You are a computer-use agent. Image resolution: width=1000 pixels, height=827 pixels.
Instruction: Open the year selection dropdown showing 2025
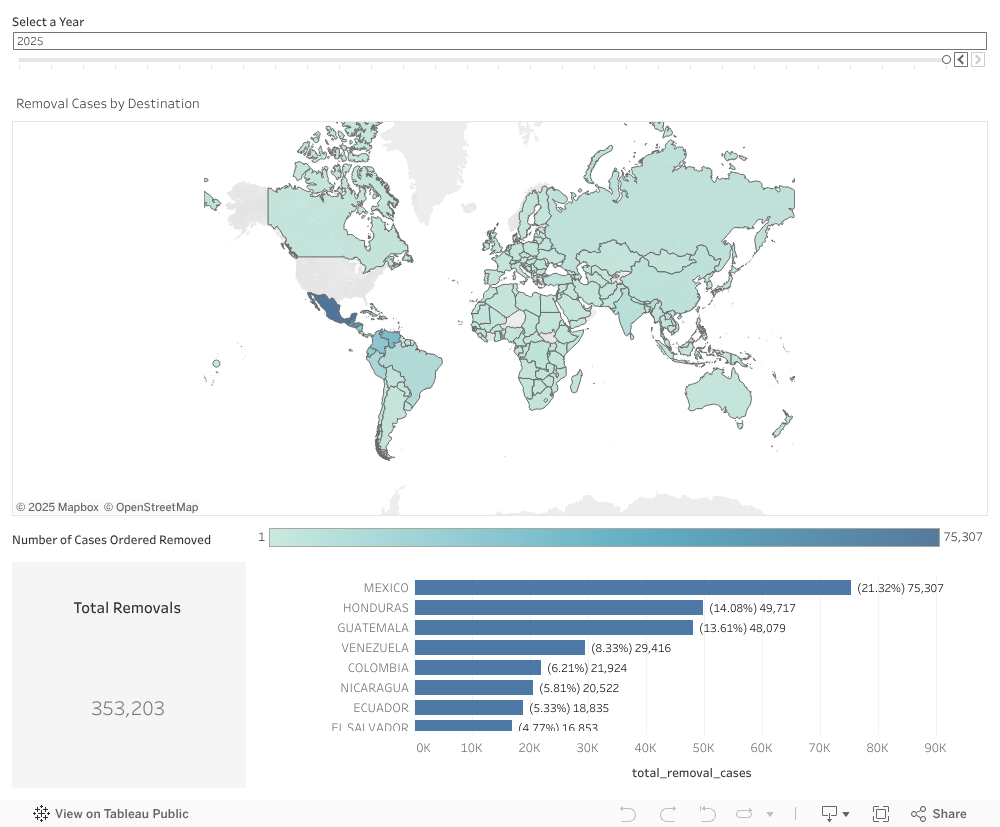(x=499, y=41)
